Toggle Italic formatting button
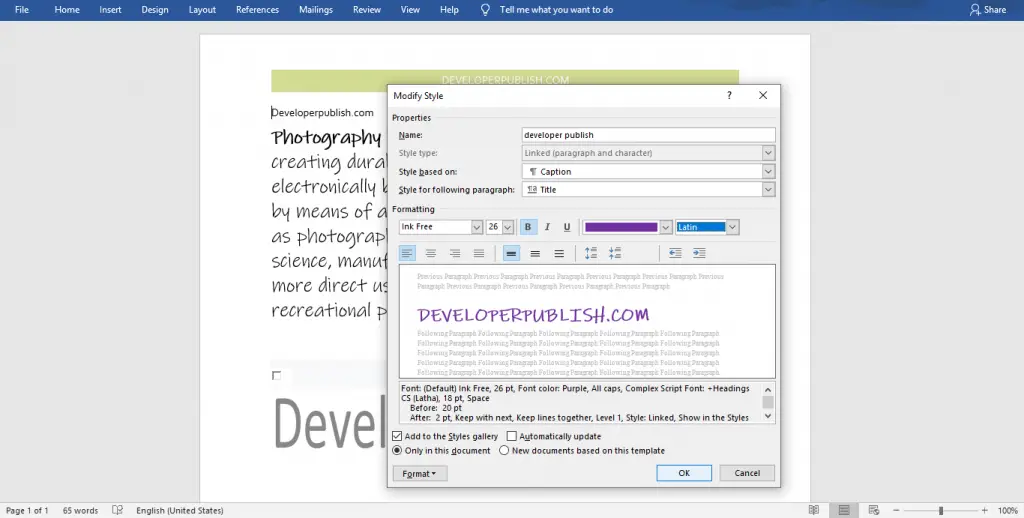The height and width of the screenshot is (518, 1024). [x=547, y=227]
